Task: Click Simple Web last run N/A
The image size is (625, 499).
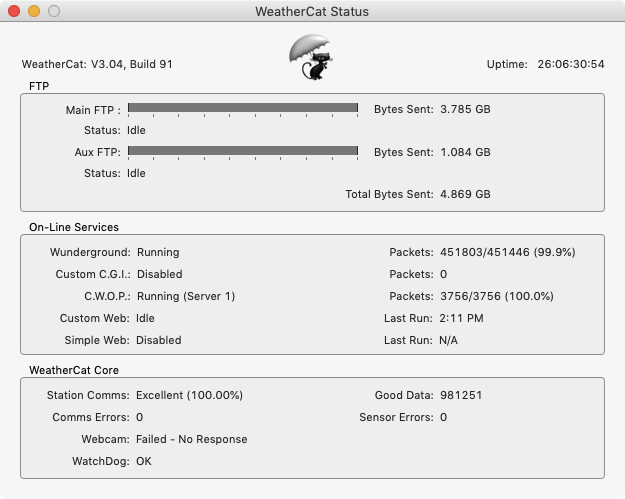Action: coord(448,340)
